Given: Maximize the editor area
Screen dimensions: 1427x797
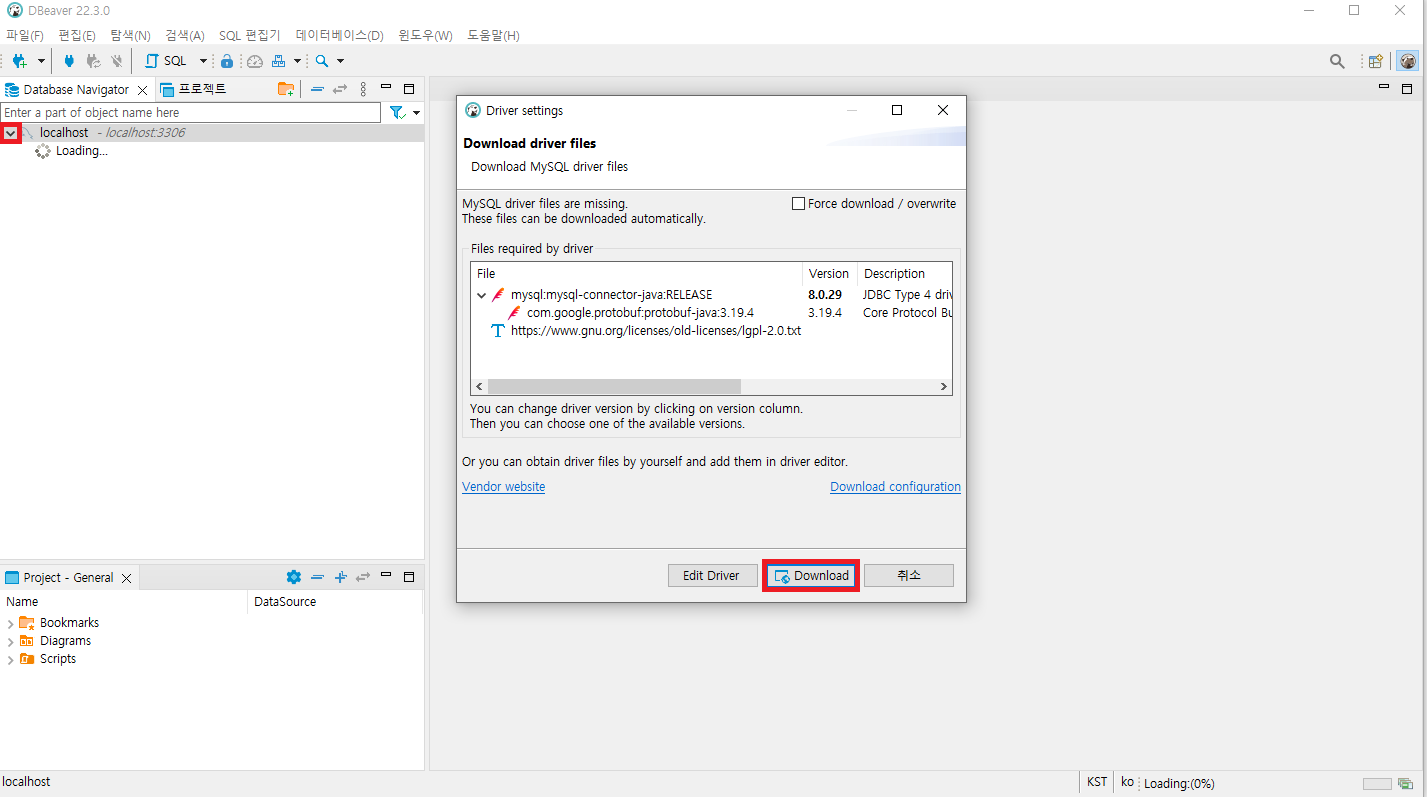Looking at the screenshot, I should [x=1407, y=89].
